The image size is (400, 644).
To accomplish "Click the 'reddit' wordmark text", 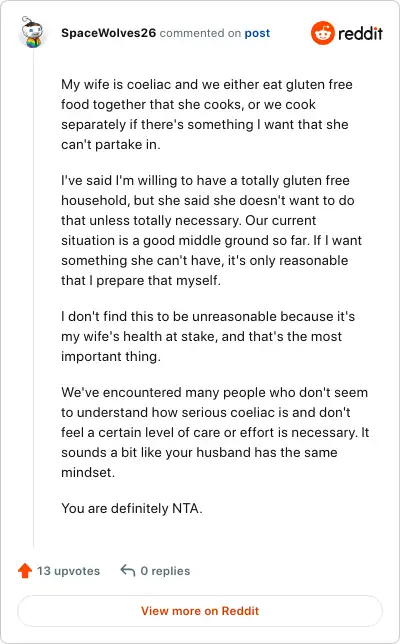I will tap(360, 33).
